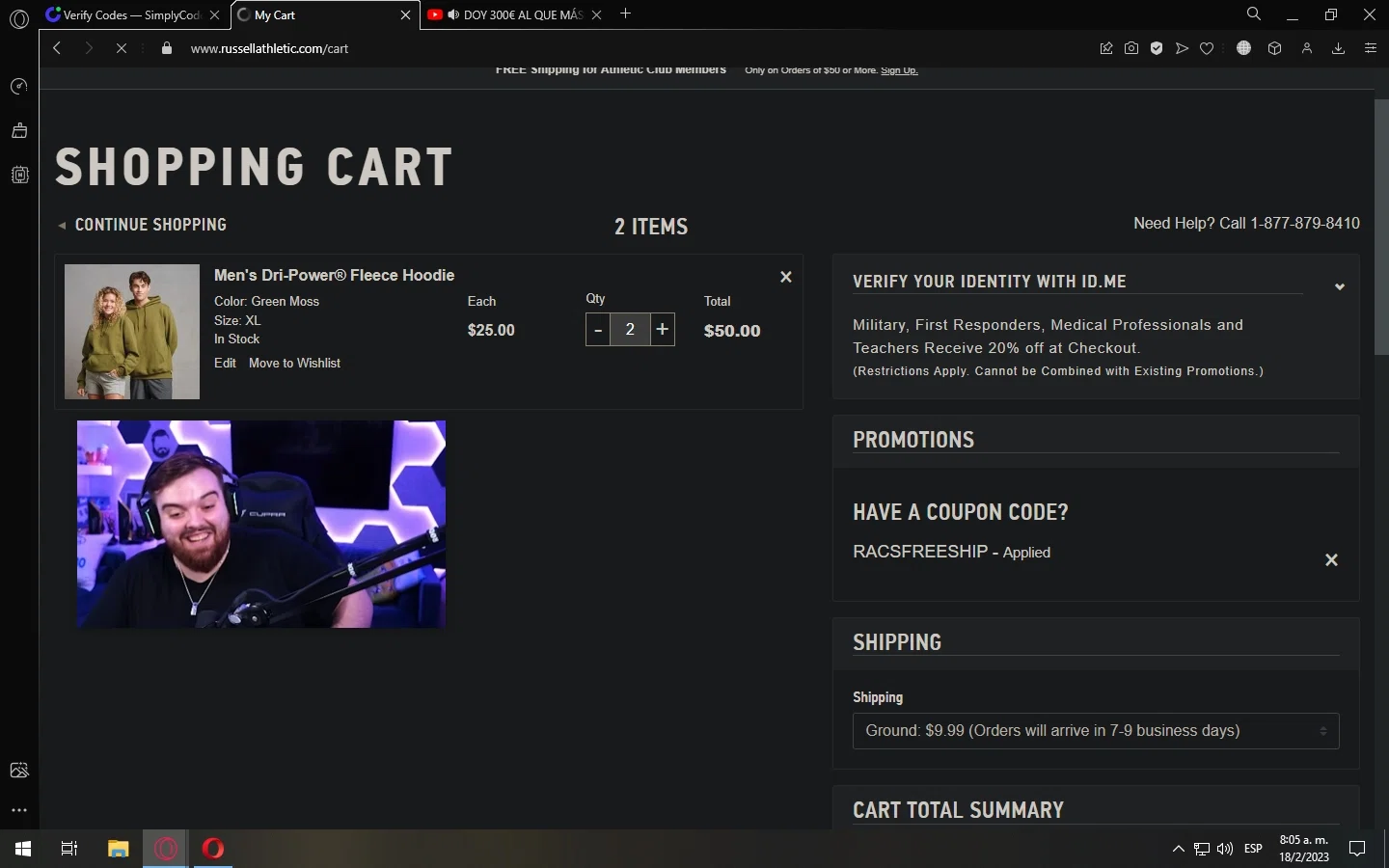This screenshot has height=868, width=1389.
Task: Follow the Sign Up link in banner
Action: pyautogui.click(x=899, y=70)
